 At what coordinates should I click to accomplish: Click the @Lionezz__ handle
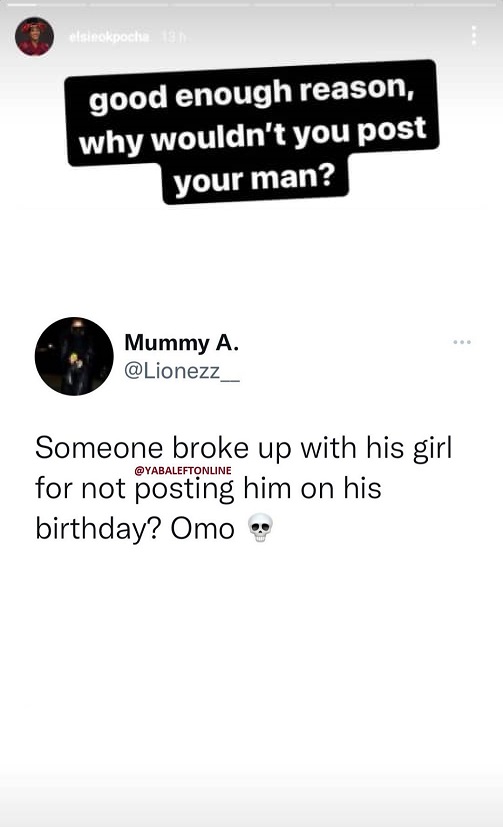tap(182, 371)
